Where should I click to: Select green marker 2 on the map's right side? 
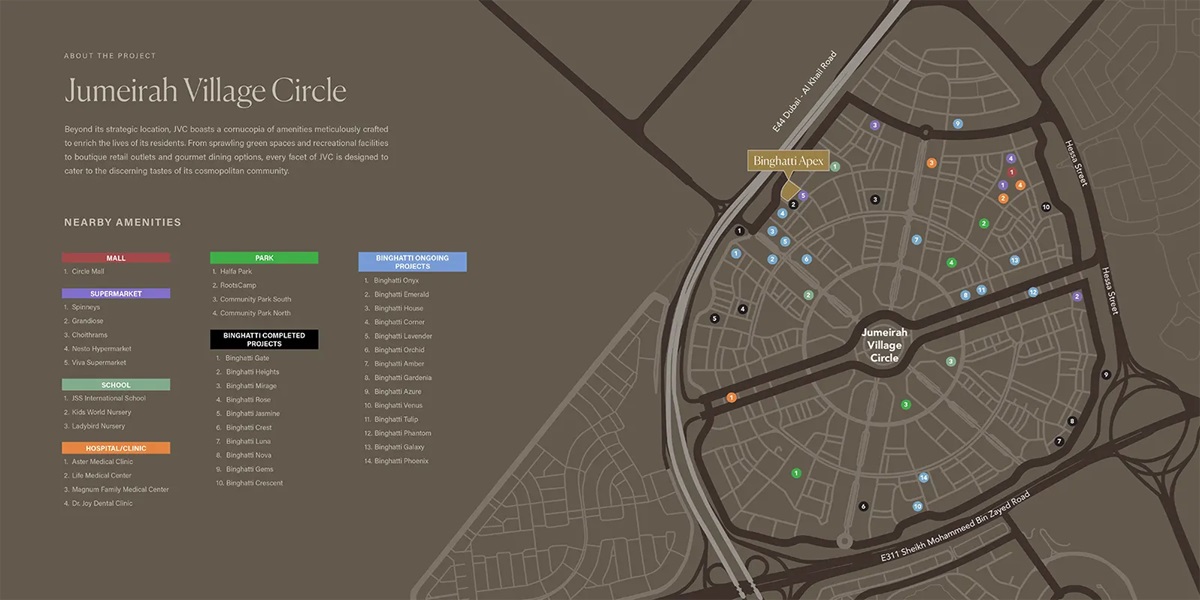[x=984, y=222]
